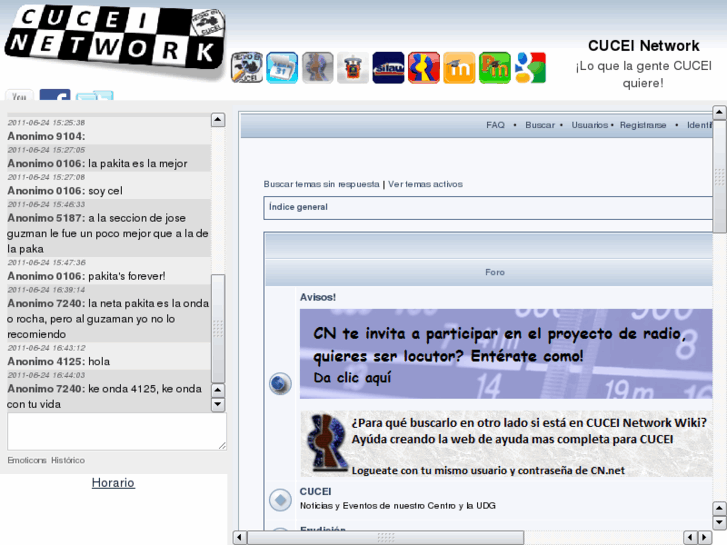Click chat message 'Anonimo 4125: hola'
The width and height of the screenshot is (727, 545).
click(x=58, y=361)
